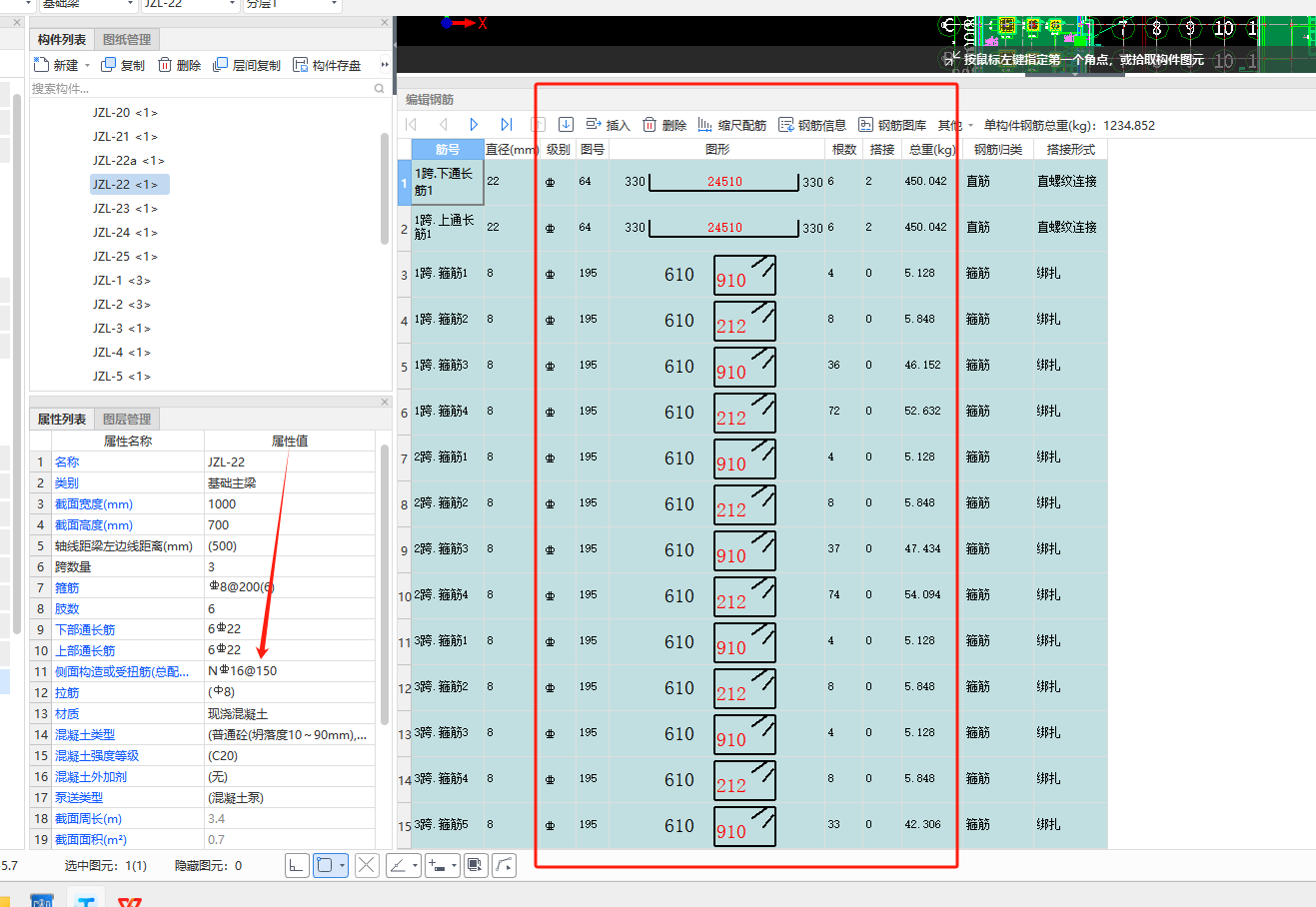This screenshot has width=1316, height=907.
Task: Click 删除 in rebar editor toolbar
Action: 664,125
